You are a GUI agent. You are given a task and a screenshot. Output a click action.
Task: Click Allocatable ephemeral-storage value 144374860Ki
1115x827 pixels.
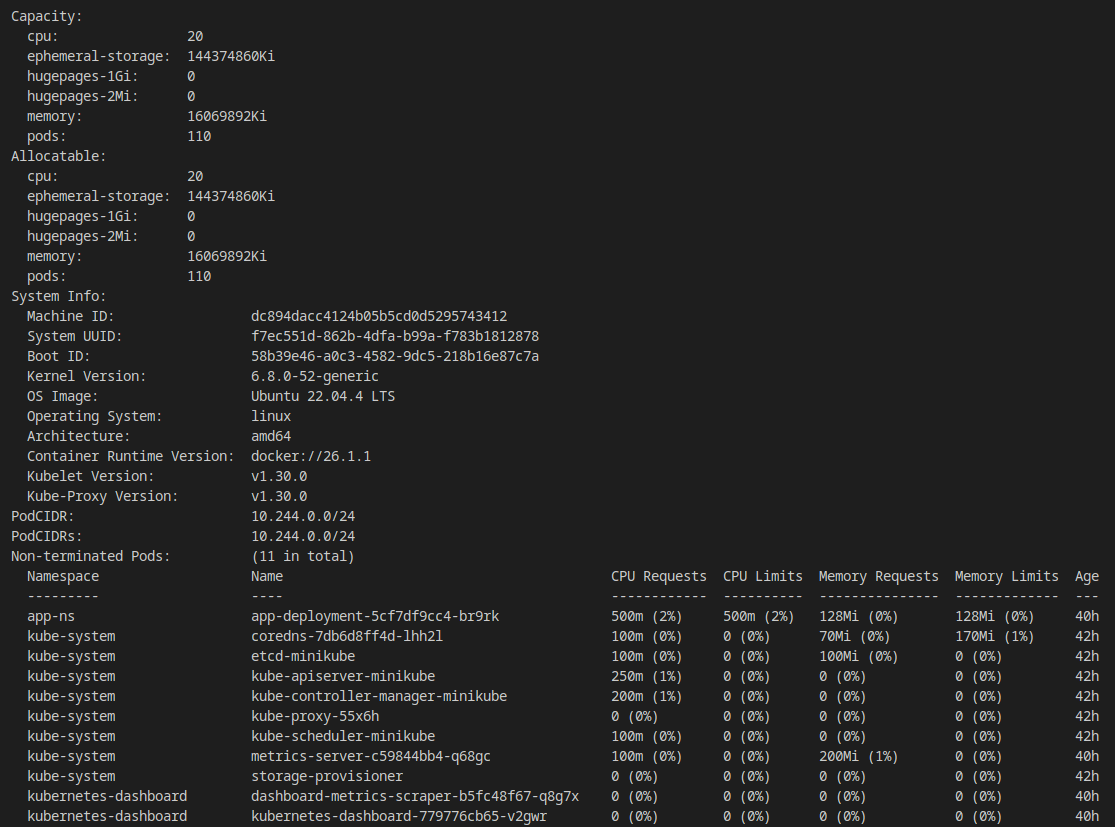231,196
